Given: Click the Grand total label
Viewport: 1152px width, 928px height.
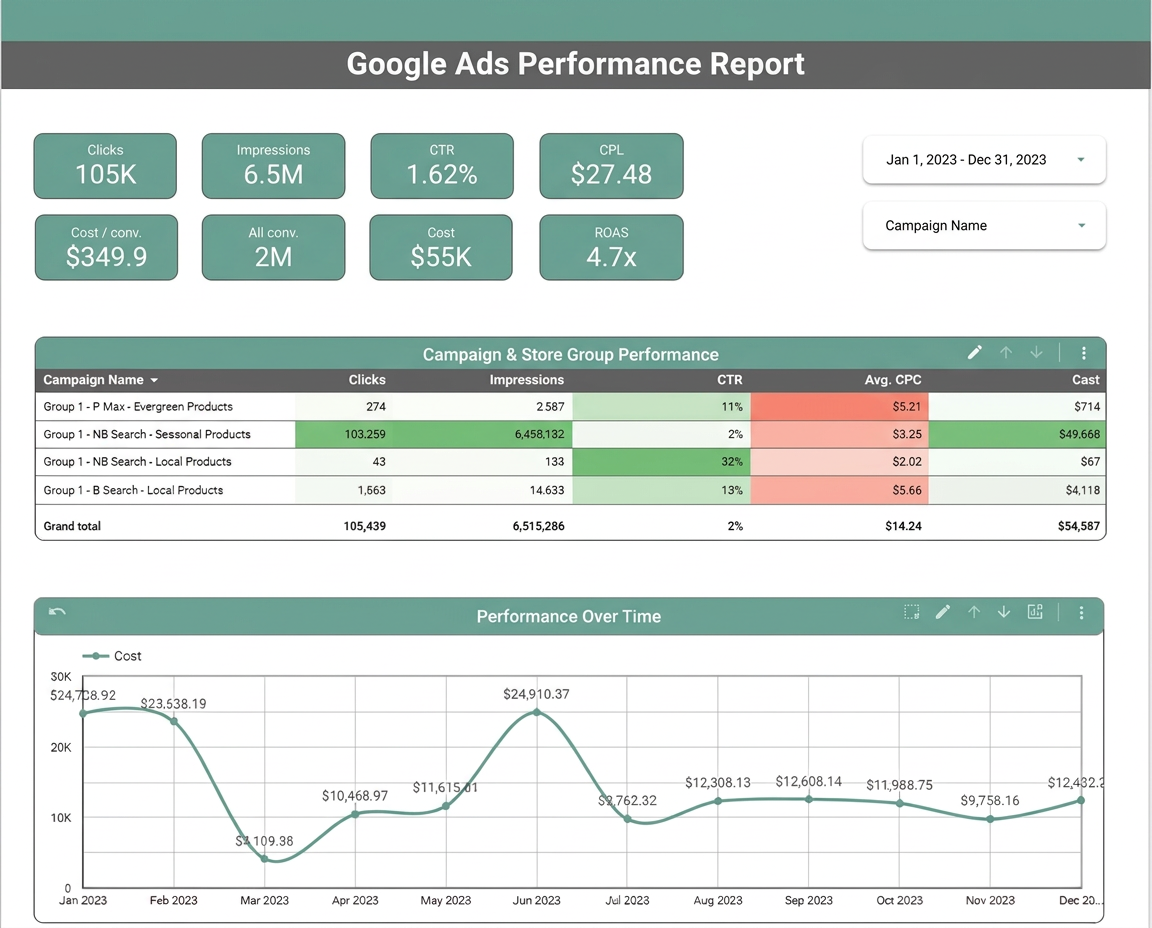Looking at the screenshot, I should click(x=72, y=526).
